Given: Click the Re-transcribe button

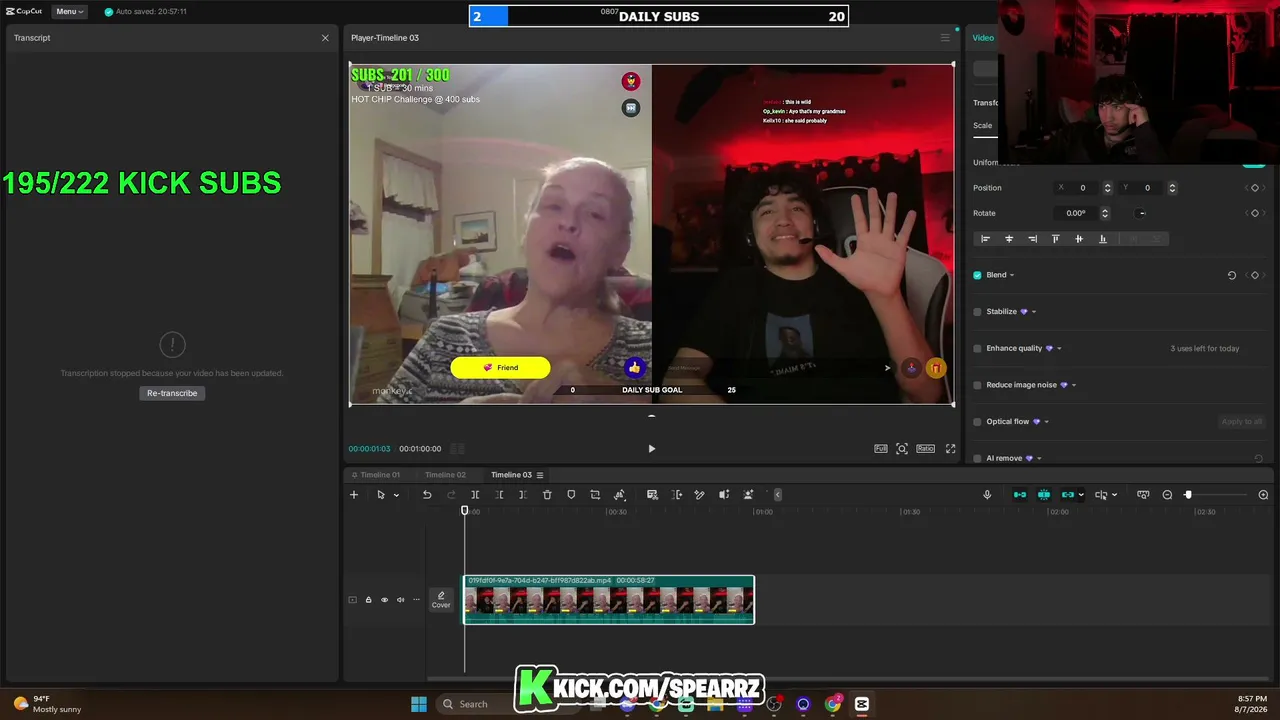Looking at the screenshot, I should tap(172, 393).
